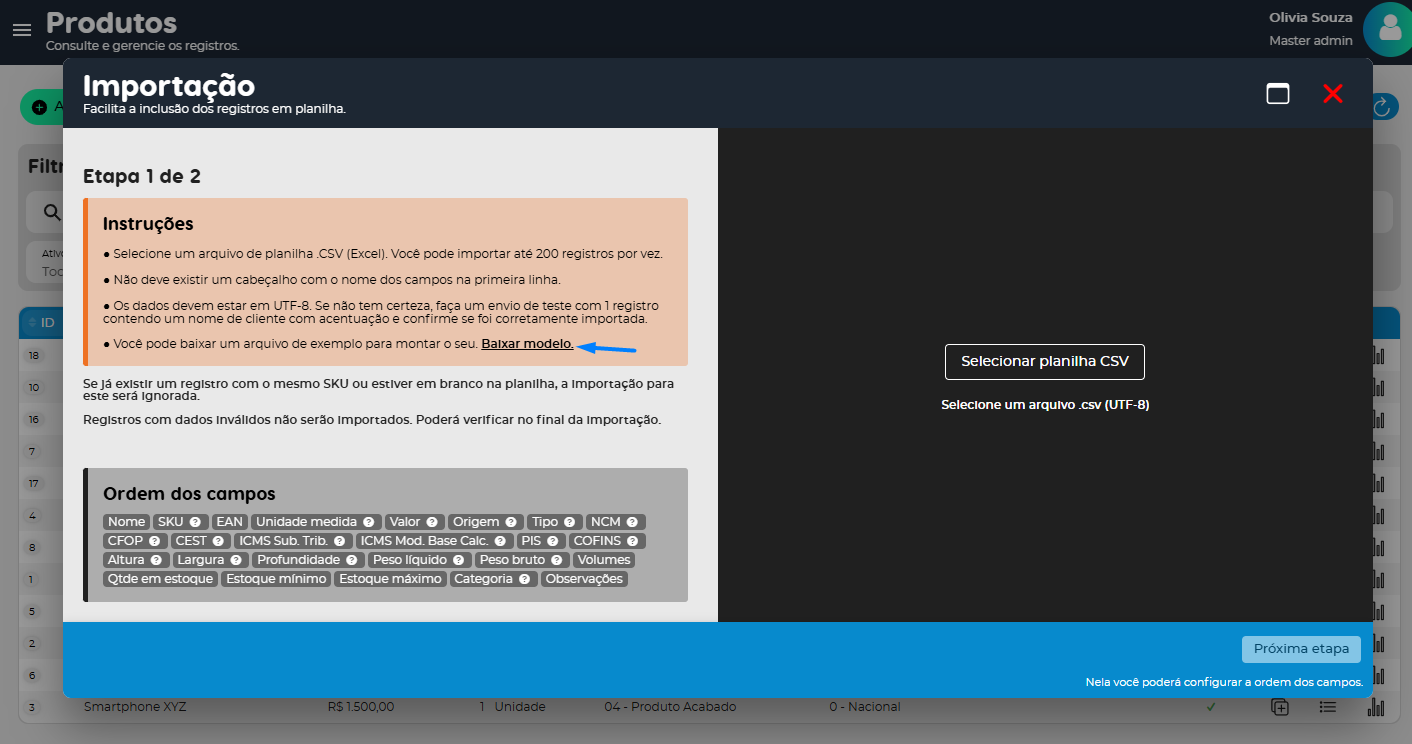Close the Importação dialog with red X
The width and height of the screenshot is (1412, 744).
[x=1332, y=93]
